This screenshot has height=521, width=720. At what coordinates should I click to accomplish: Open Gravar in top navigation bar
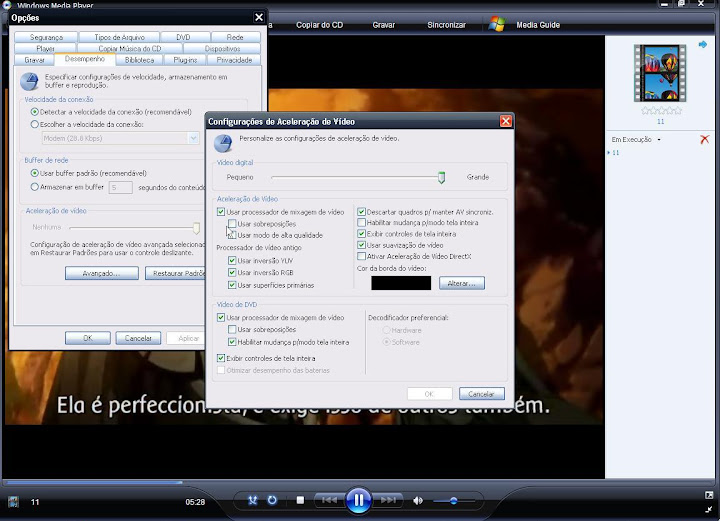pyautogui.click(x=383, y=25)
